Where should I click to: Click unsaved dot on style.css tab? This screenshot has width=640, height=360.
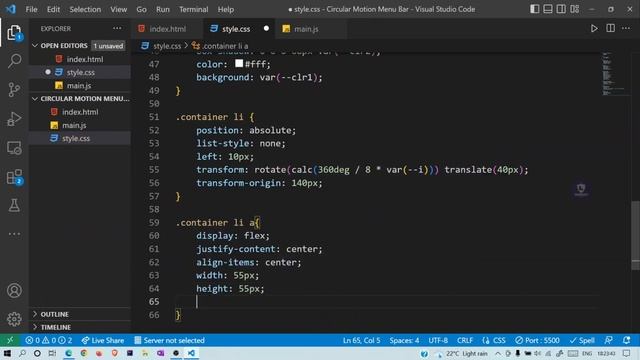266,29
